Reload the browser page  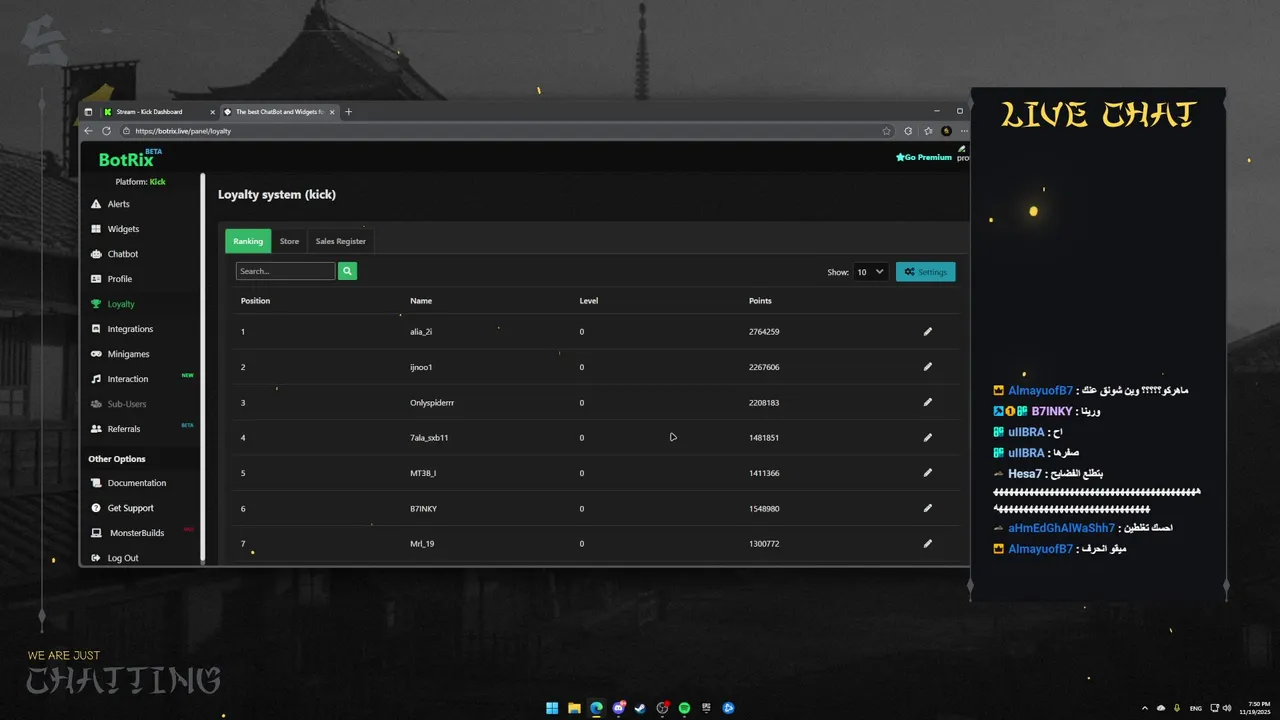point(106,131)
